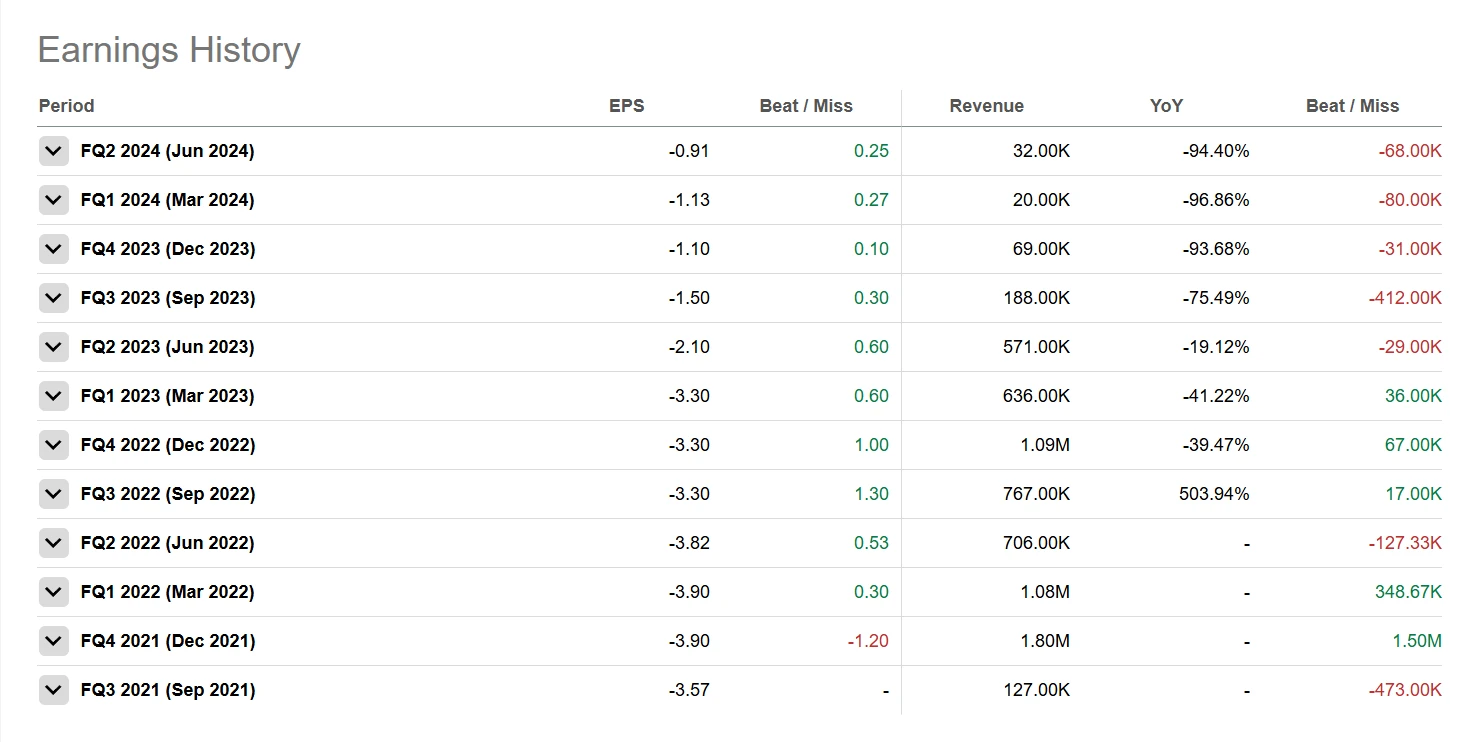Open FQ4 2021 (Dec 2021) row details
The height and width of the screenshot is (742, 1472).
coord(54,642)
